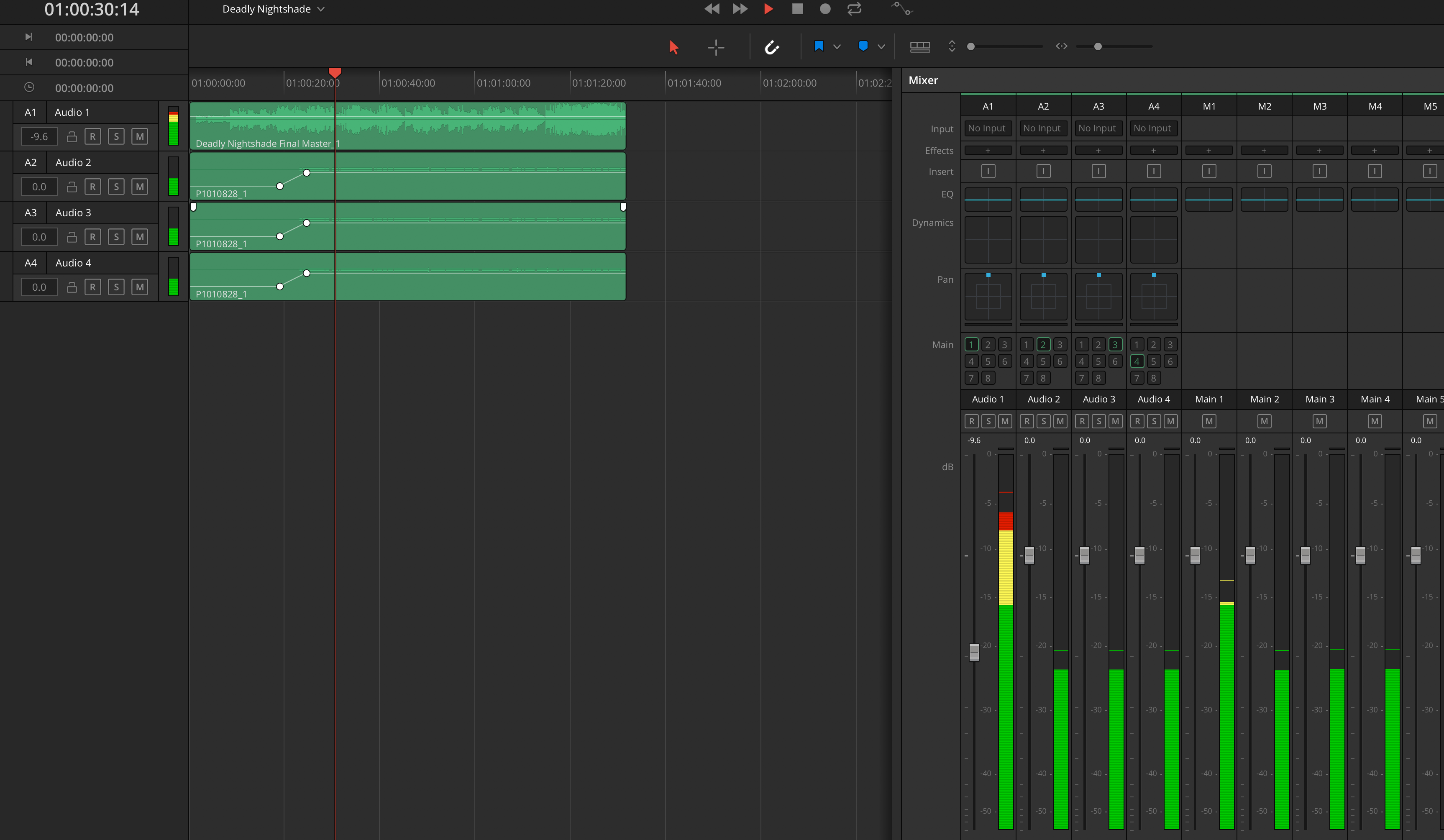This screenshot has width=1444, height=840.
Task: Lock timeline track A2
Action: pos(72,187)
